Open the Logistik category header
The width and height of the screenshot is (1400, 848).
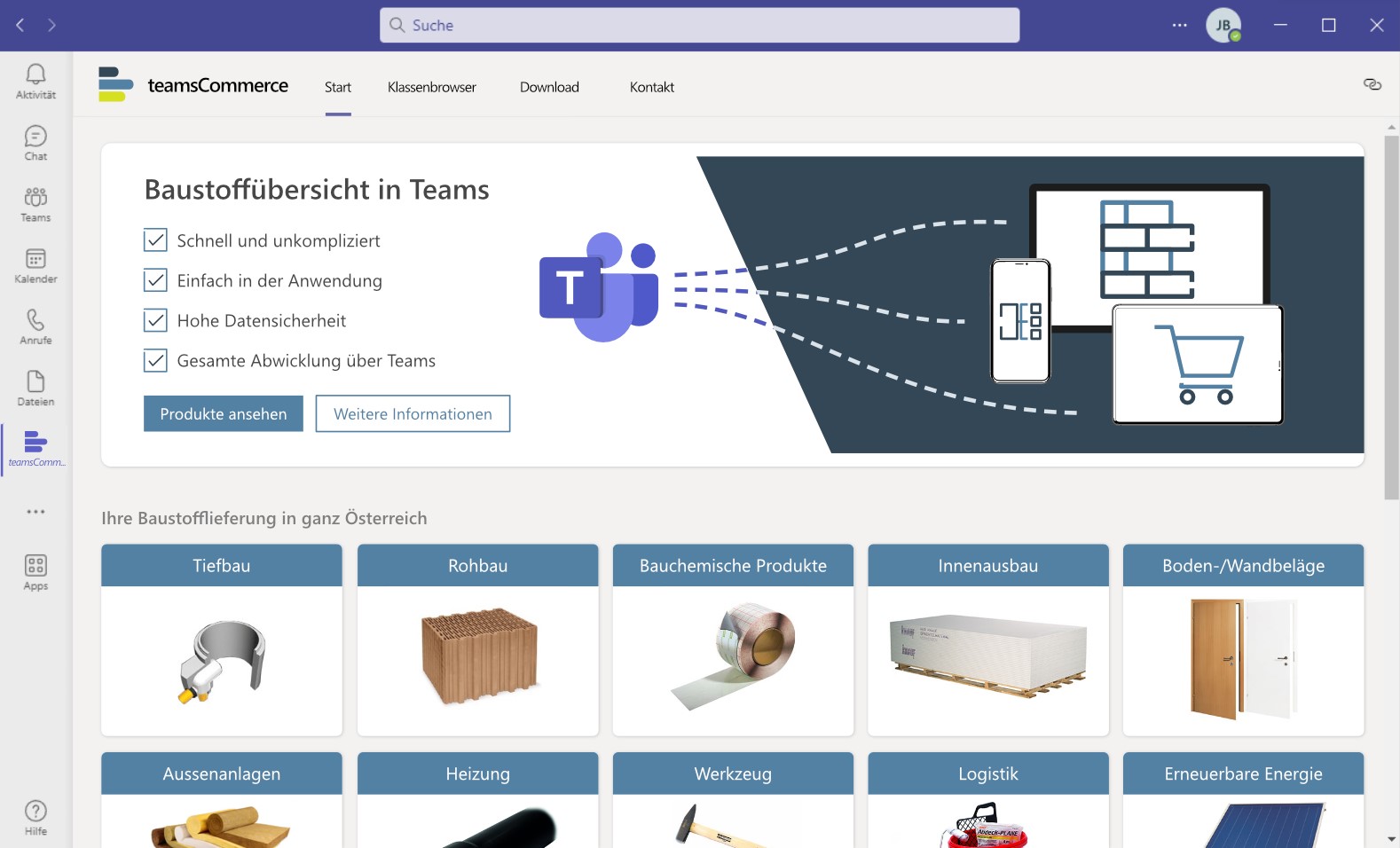[x=988, y=774]
